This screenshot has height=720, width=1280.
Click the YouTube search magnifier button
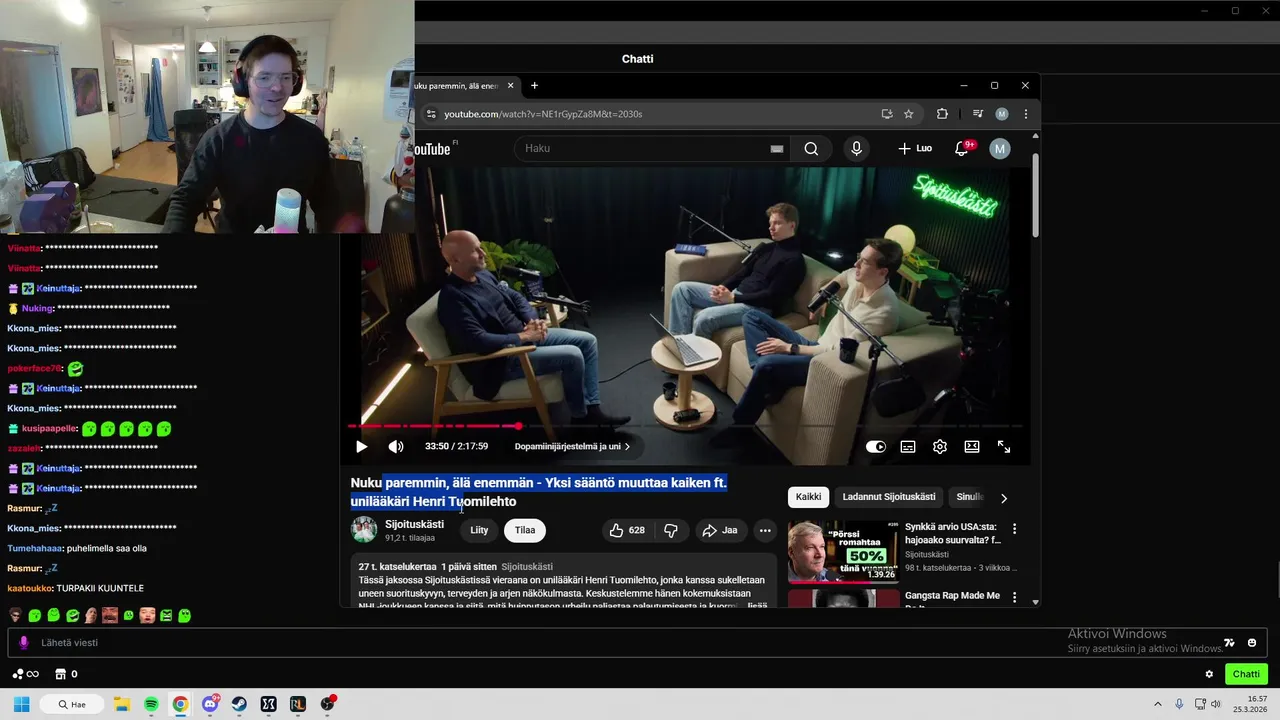811,149
